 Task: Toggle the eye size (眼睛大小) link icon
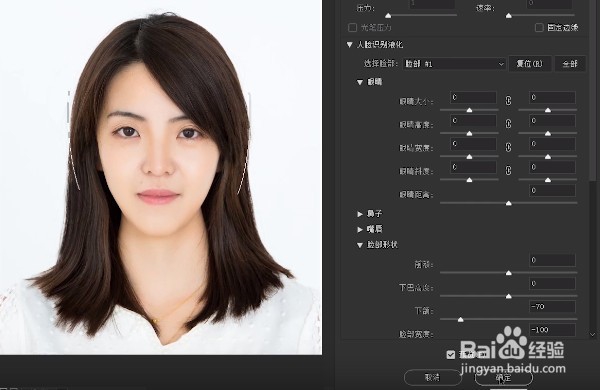point(508,100)
